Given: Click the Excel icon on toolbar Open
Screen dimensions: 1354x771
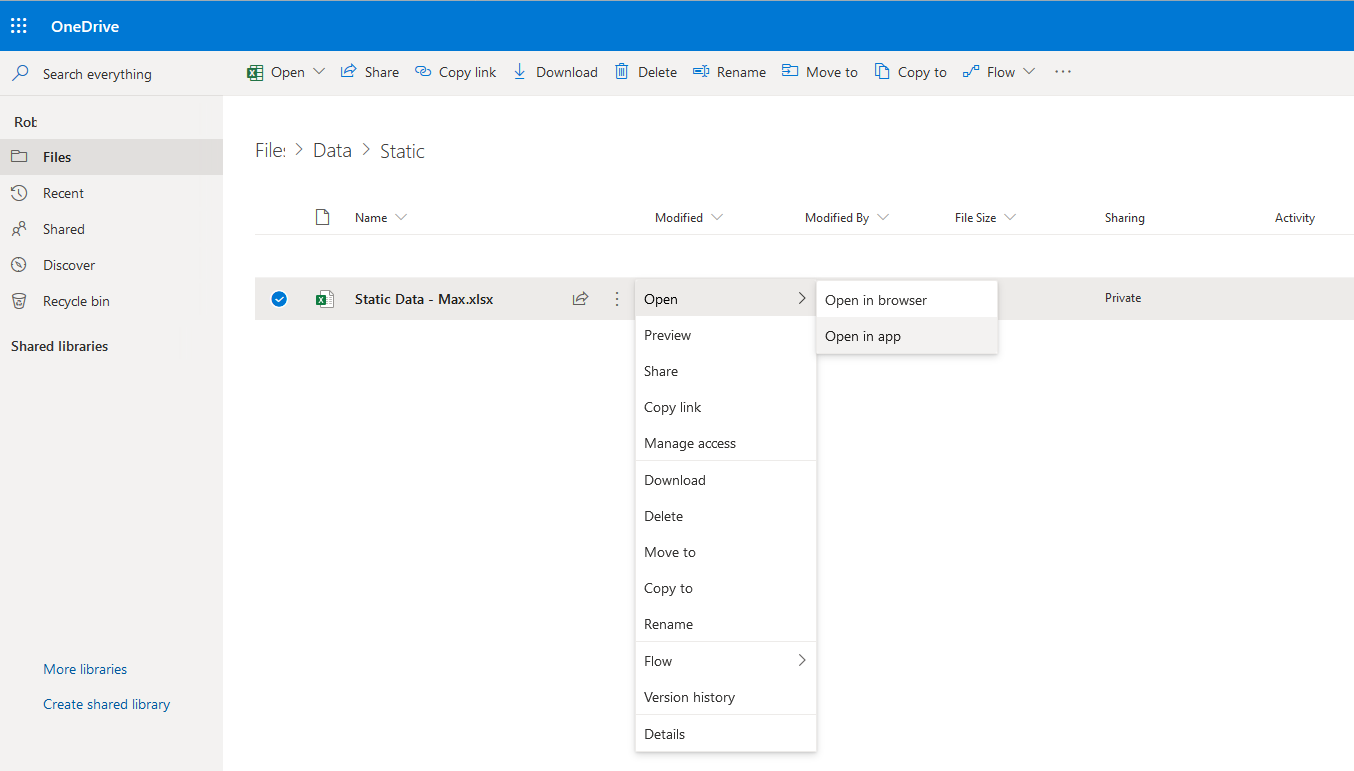Looking at the screenshot, I should coord(255,72).
